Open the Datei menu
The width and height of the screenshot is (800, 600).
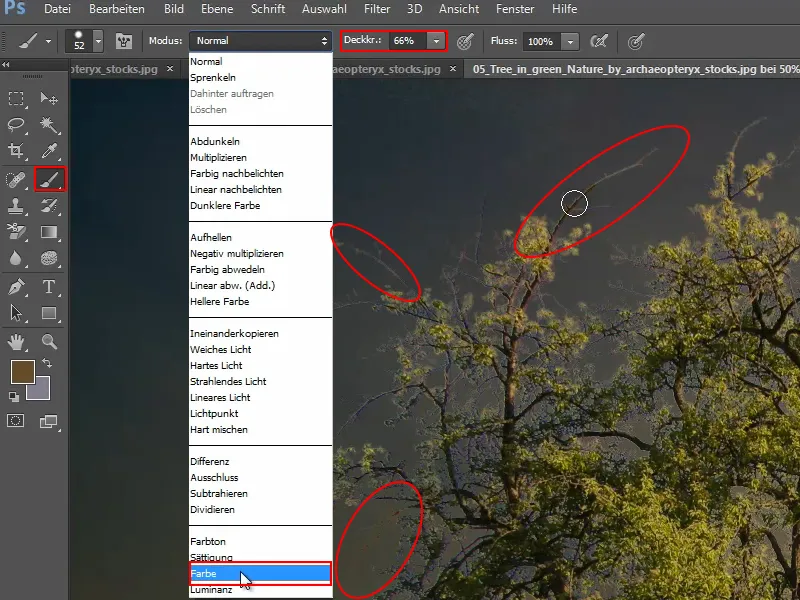pos(57,9)
